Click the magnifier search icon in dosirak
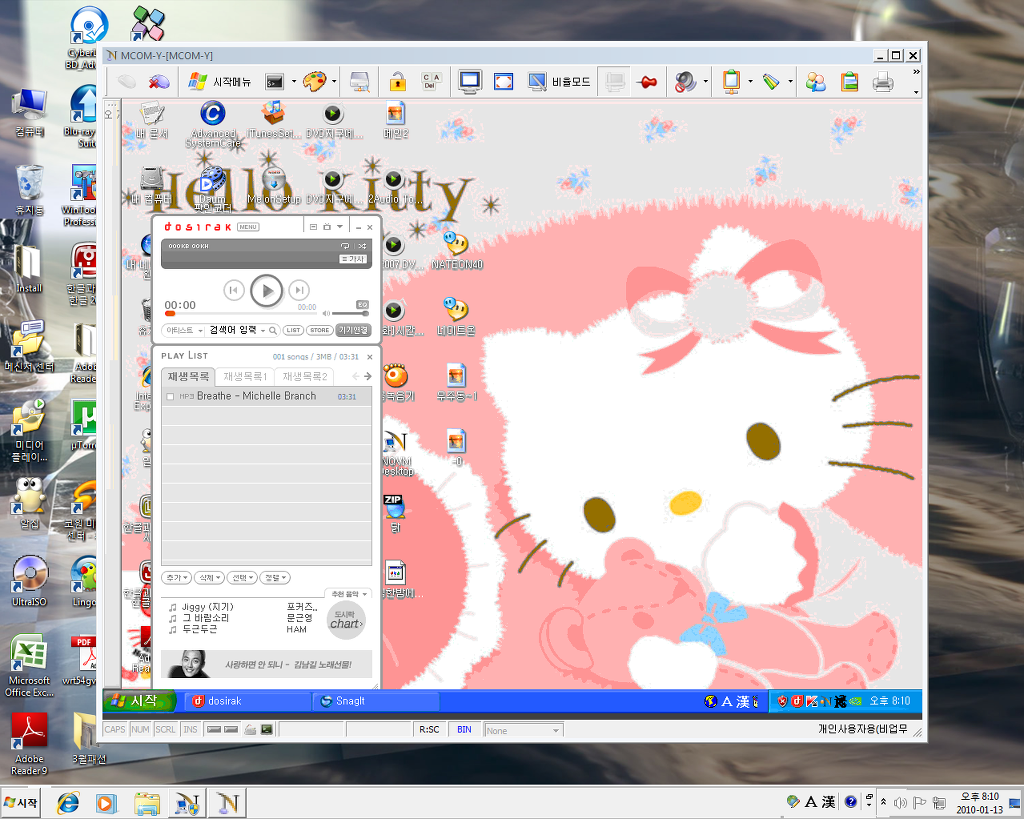 (x=273, y=330)
